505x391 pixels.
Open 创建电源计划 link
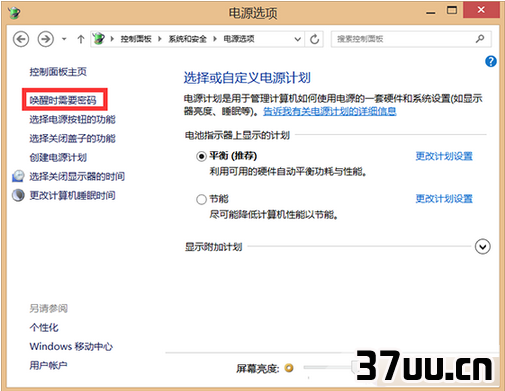pyautogui.click(x=58, y=157)
